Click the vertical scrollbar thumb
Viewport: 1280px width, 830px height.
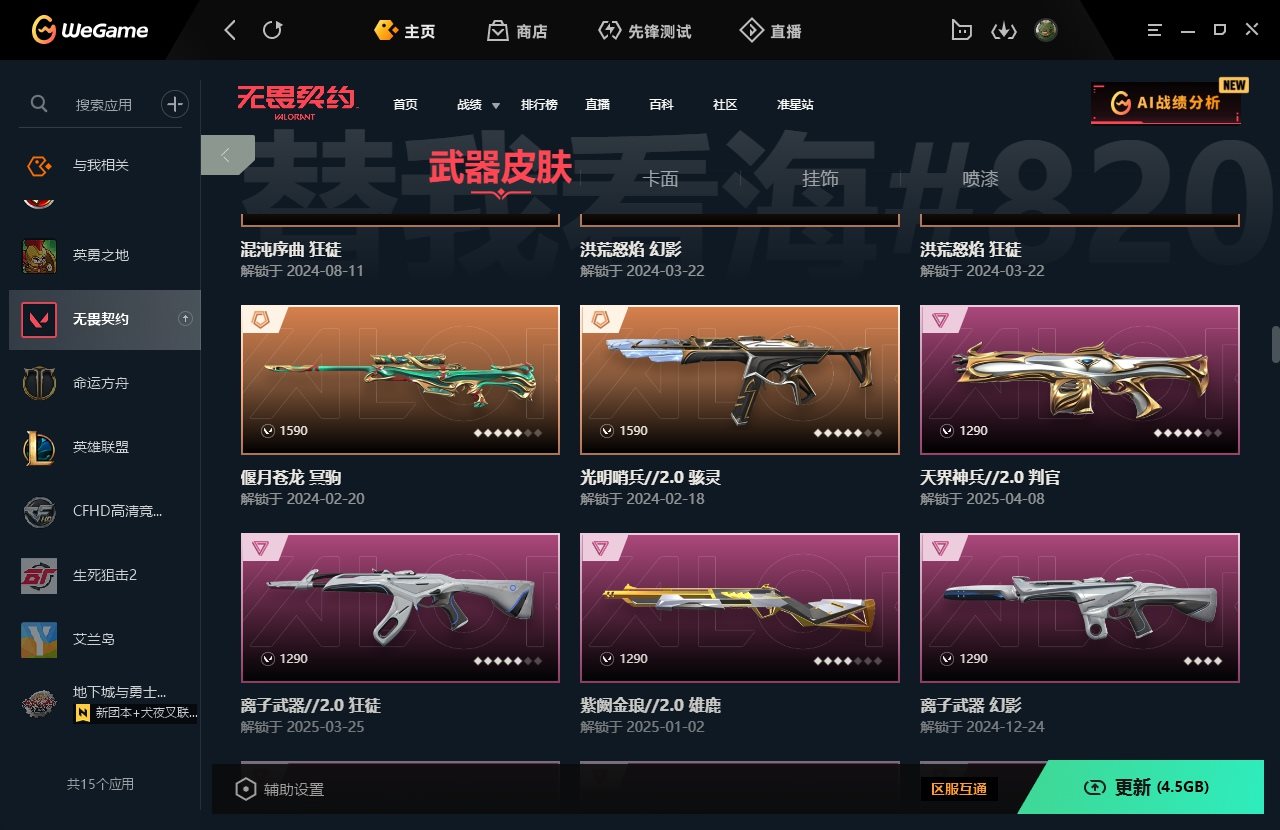click(1275, 343)
